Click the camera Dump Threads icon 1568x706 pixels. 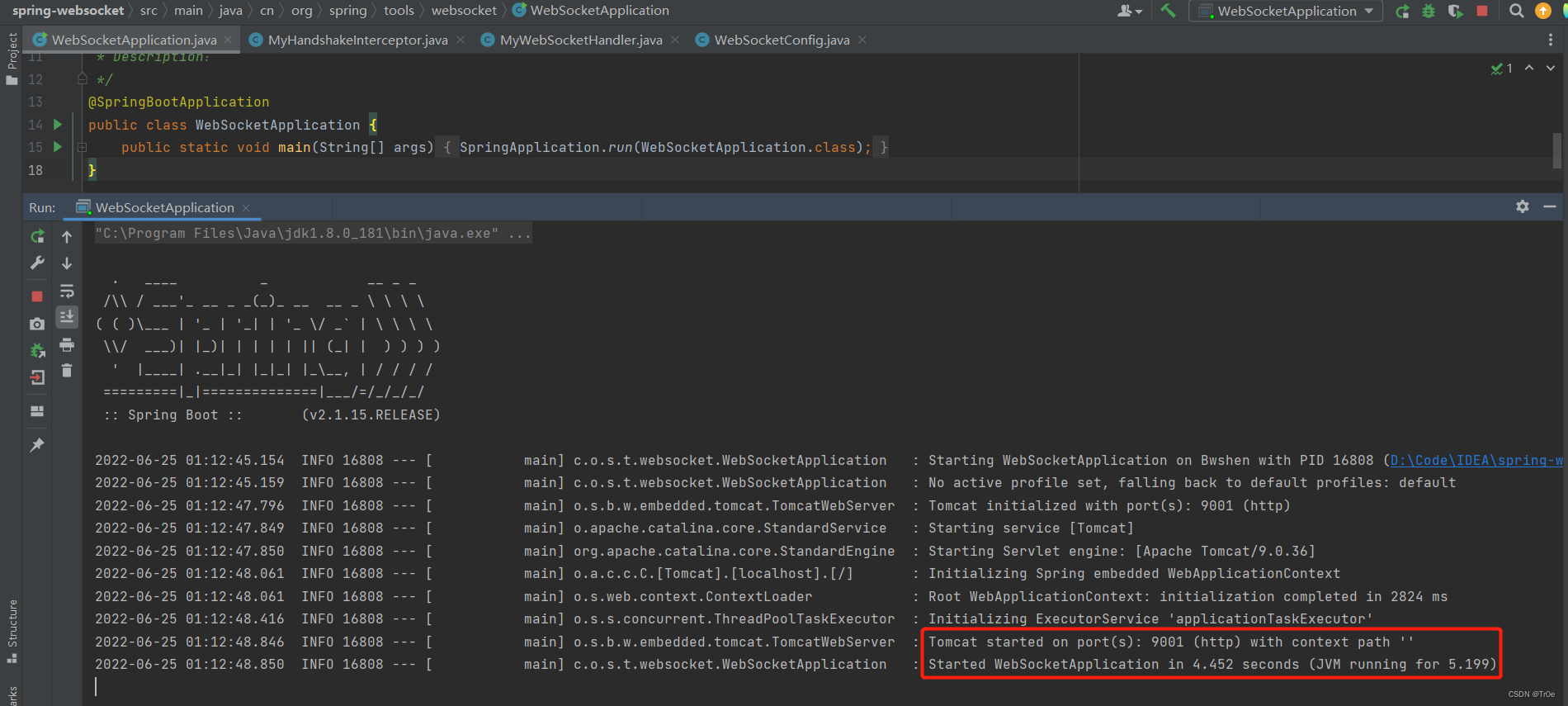37,325
